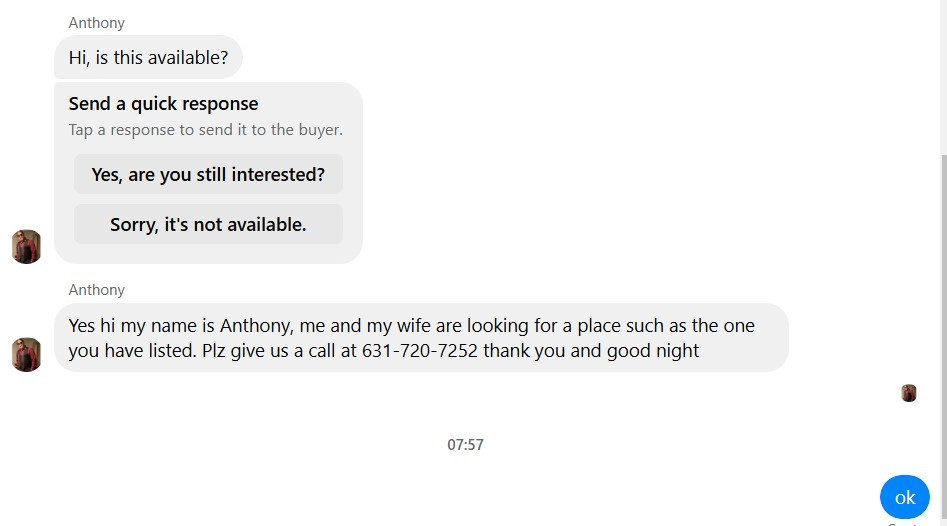
Task: Click the Anthony name above the first message
Action: 97,23
